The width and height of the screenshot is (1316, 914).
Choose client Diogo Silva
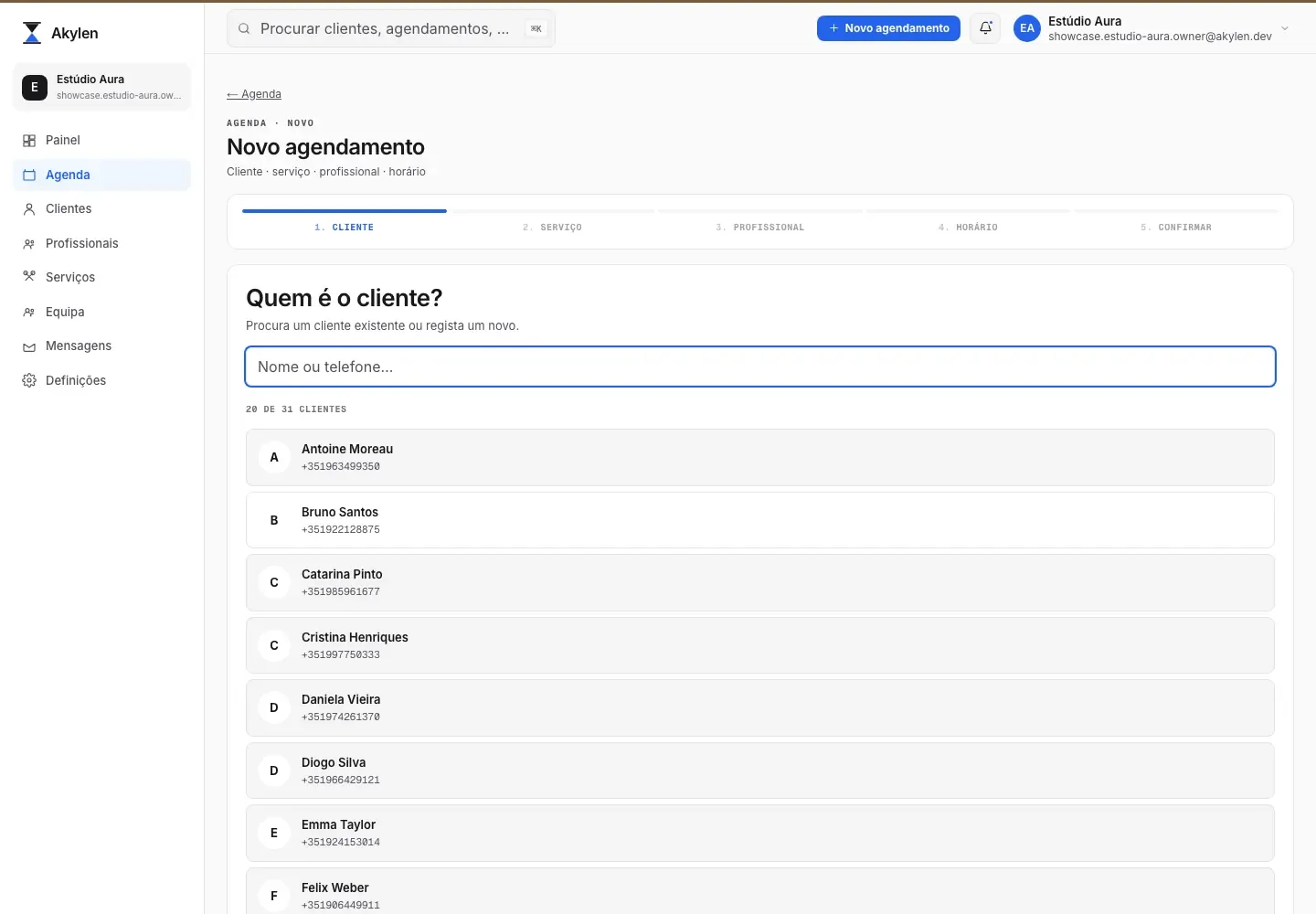pos(760,771)
